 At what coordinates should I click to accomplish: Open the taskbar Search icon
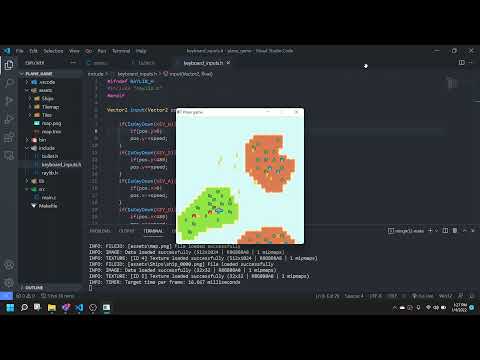(24, 307)
